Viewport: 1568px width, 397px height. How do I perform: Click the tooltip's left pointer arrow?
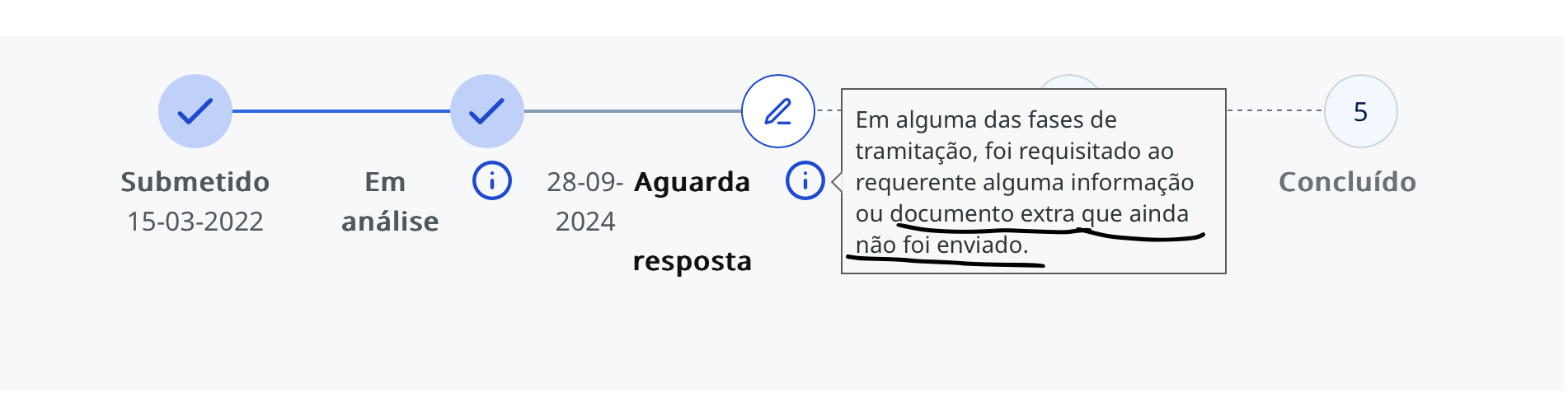[836, 181]
